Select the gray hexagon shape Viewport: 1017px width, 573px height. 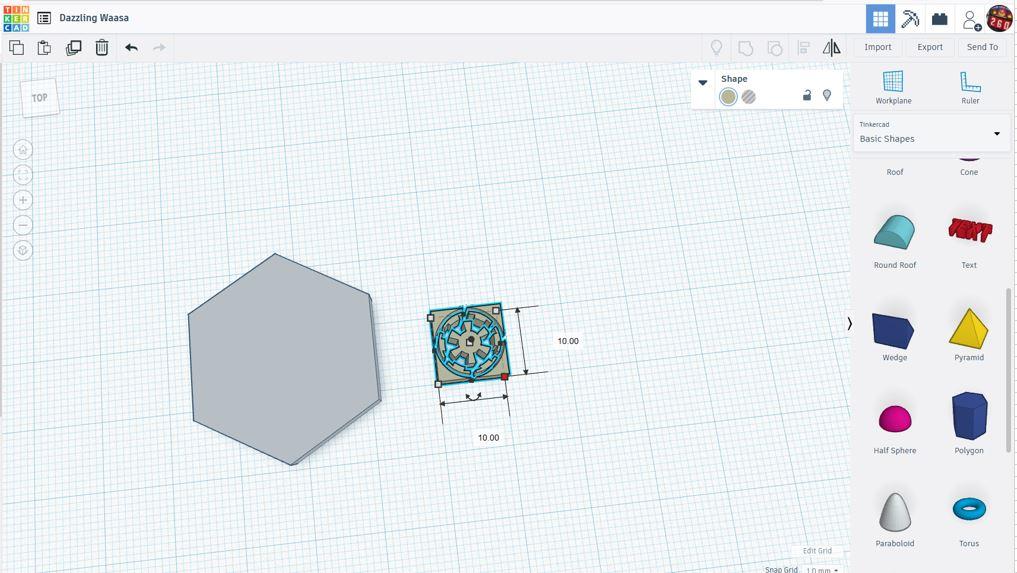tap(283, 358)
